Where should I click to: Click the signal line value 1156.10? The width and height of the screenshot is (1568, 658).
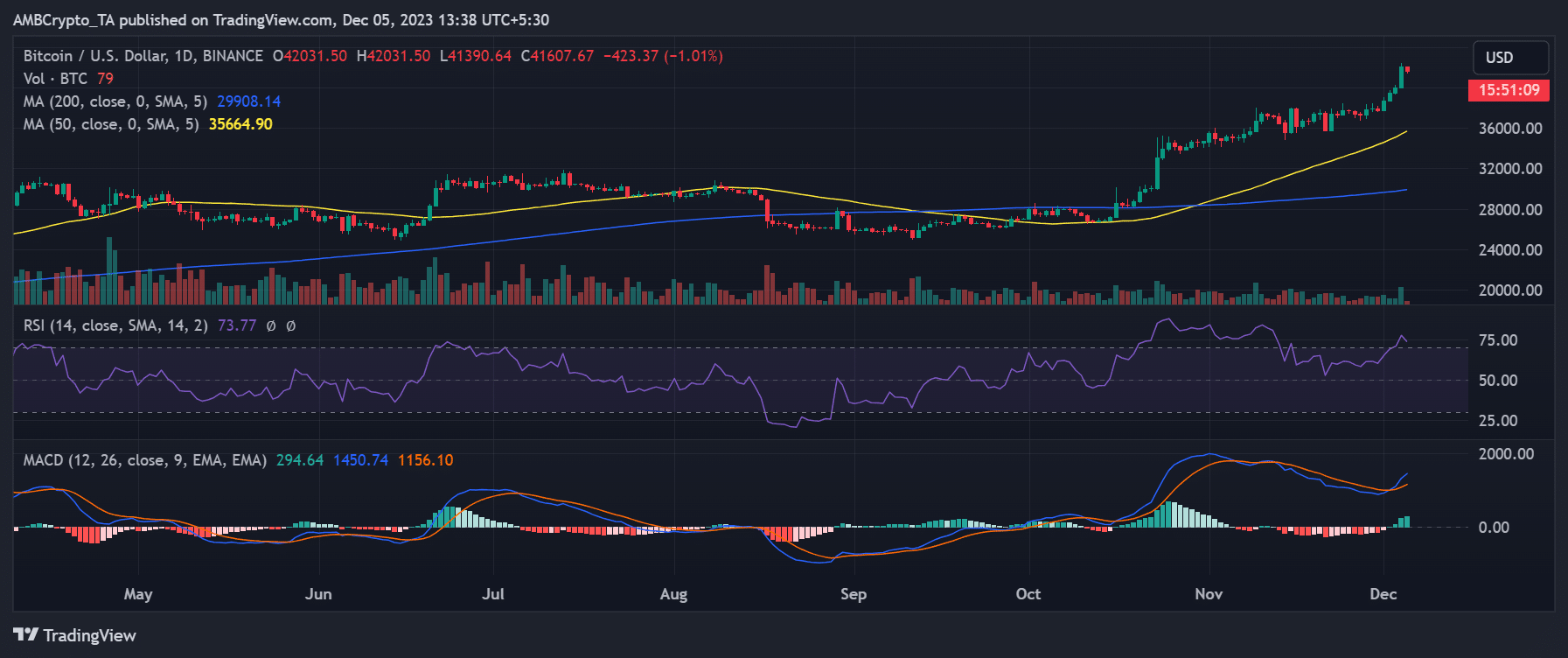425,460
